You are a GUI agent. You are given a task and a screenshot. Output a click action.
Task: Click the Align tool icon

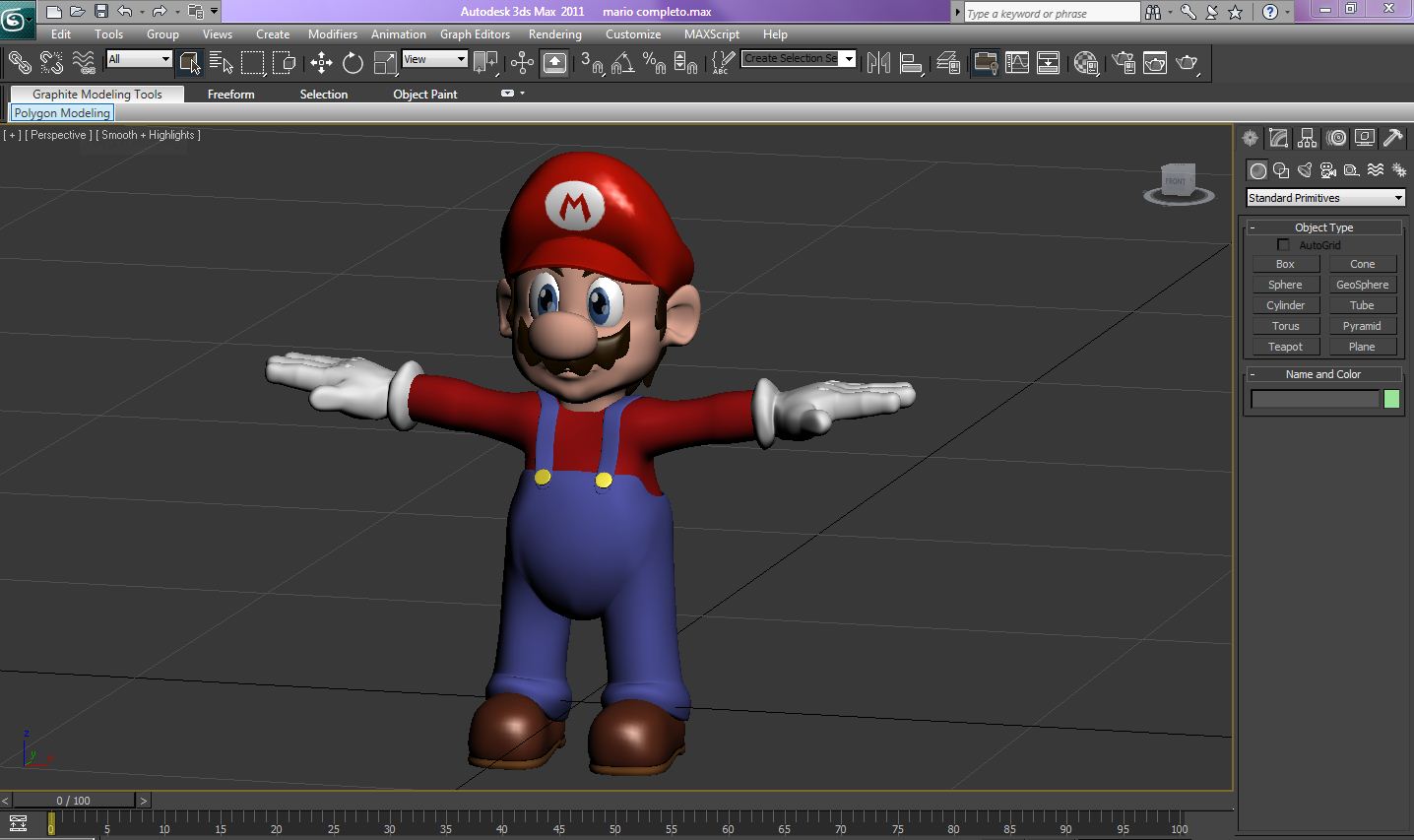click(x=911, y=63)
